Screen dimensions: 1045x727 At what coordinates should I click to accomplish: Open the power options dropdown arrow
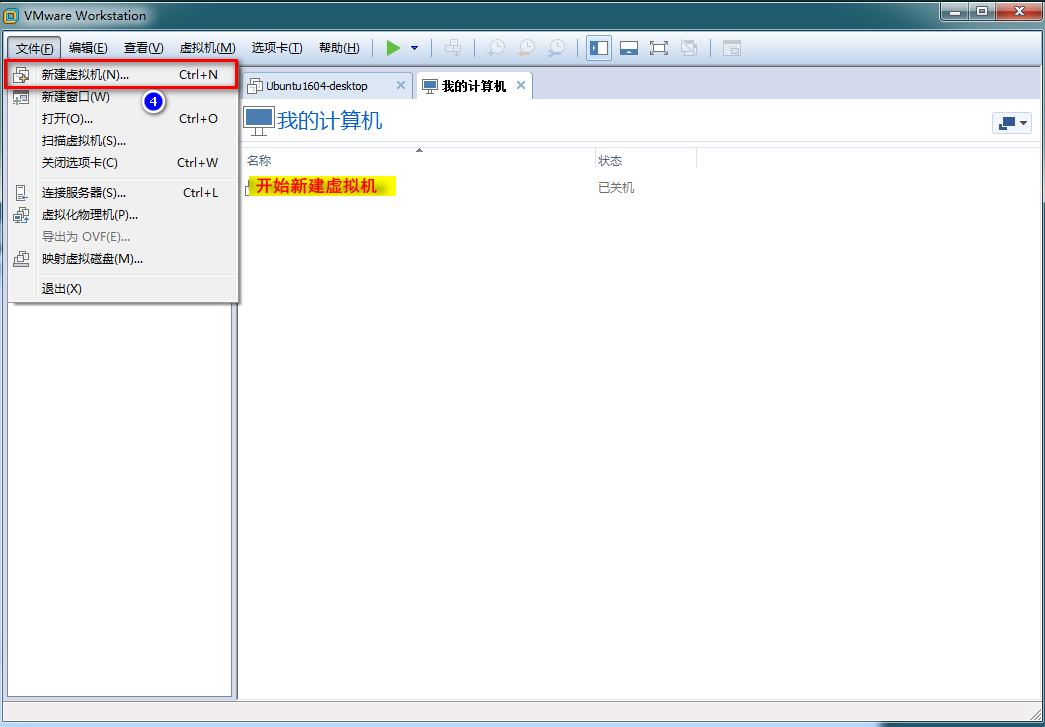click(x=415, y=48)
